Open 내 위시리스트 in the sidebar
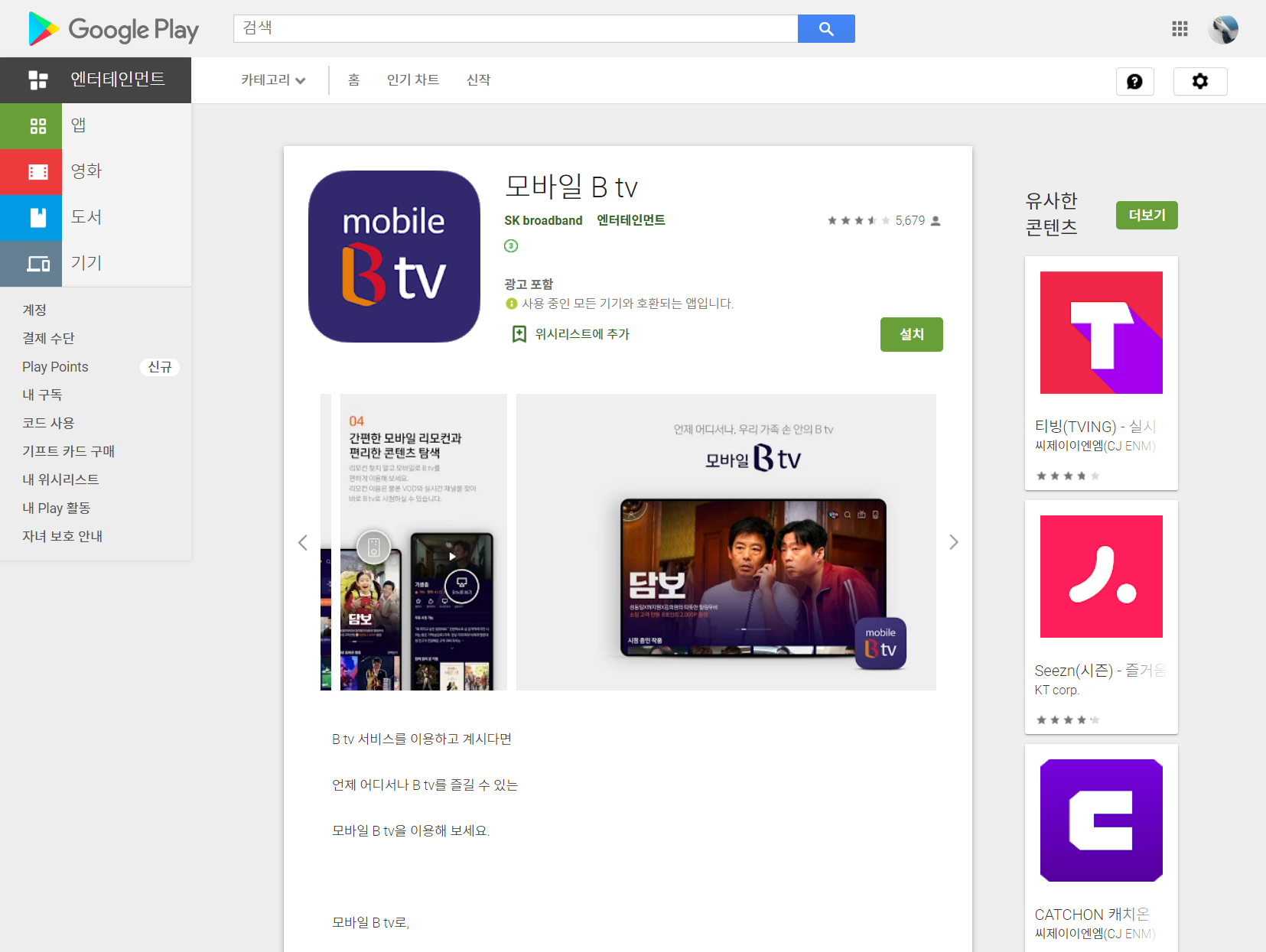 [60, 479]
